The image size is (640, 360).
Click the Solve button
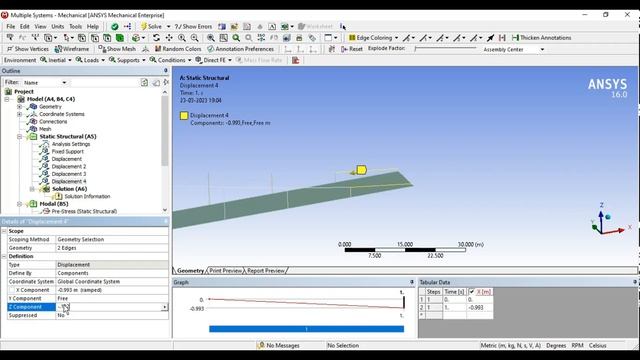[x=151, y=27]
